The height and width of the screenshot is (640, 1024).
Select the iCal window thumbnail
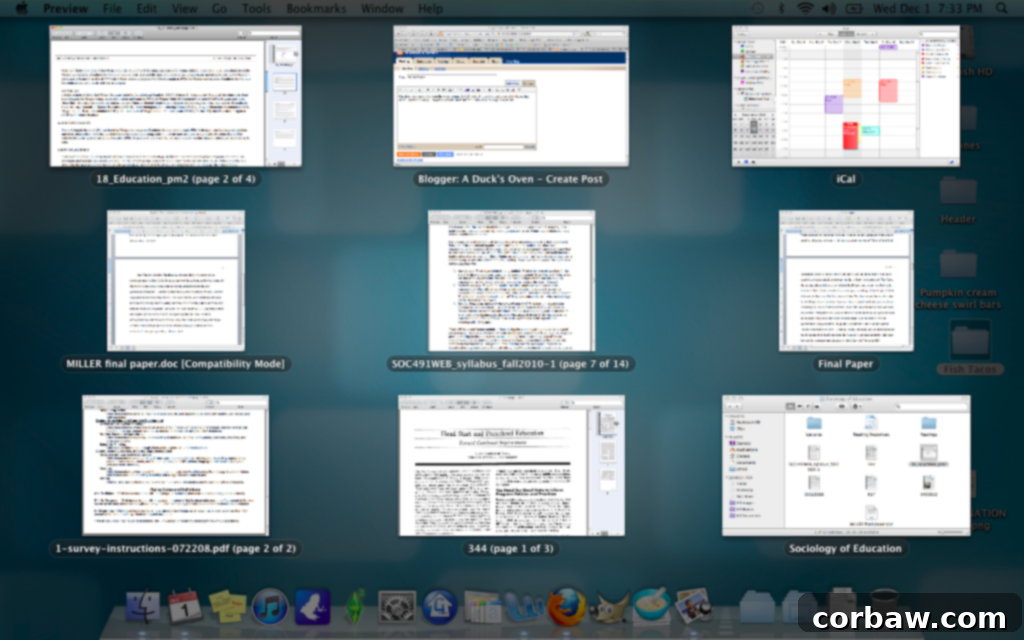[844, 95]
